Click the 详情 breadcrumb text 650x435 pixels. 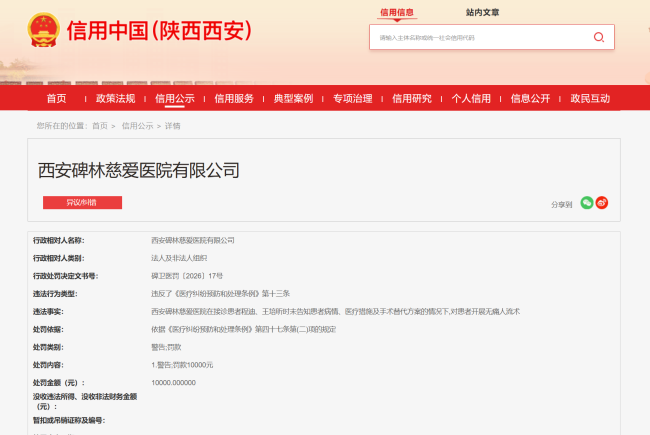[172, 126]
